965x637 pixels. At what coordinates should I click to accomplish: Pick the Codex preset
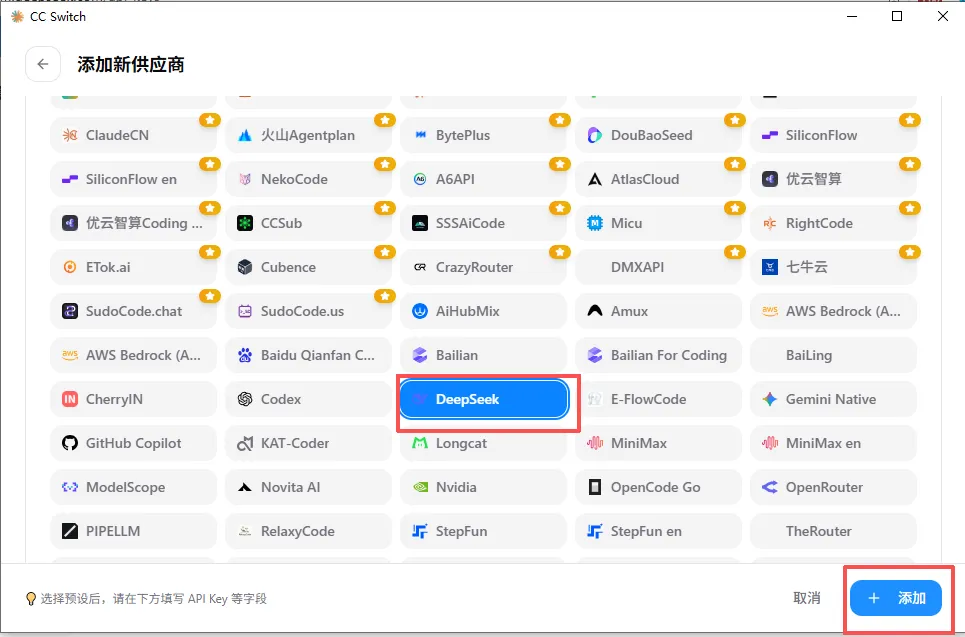(x=308, y=399)
